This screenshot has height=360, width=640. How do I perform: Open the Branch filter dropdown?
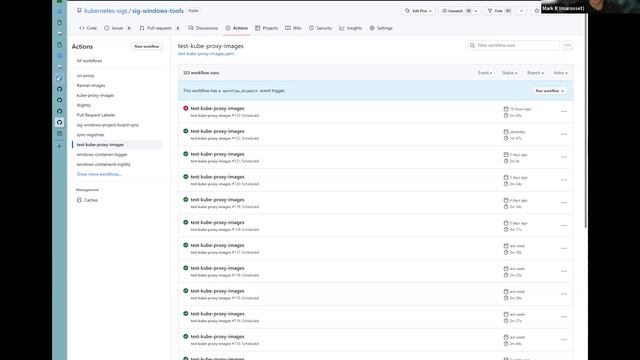pos(535,73)
